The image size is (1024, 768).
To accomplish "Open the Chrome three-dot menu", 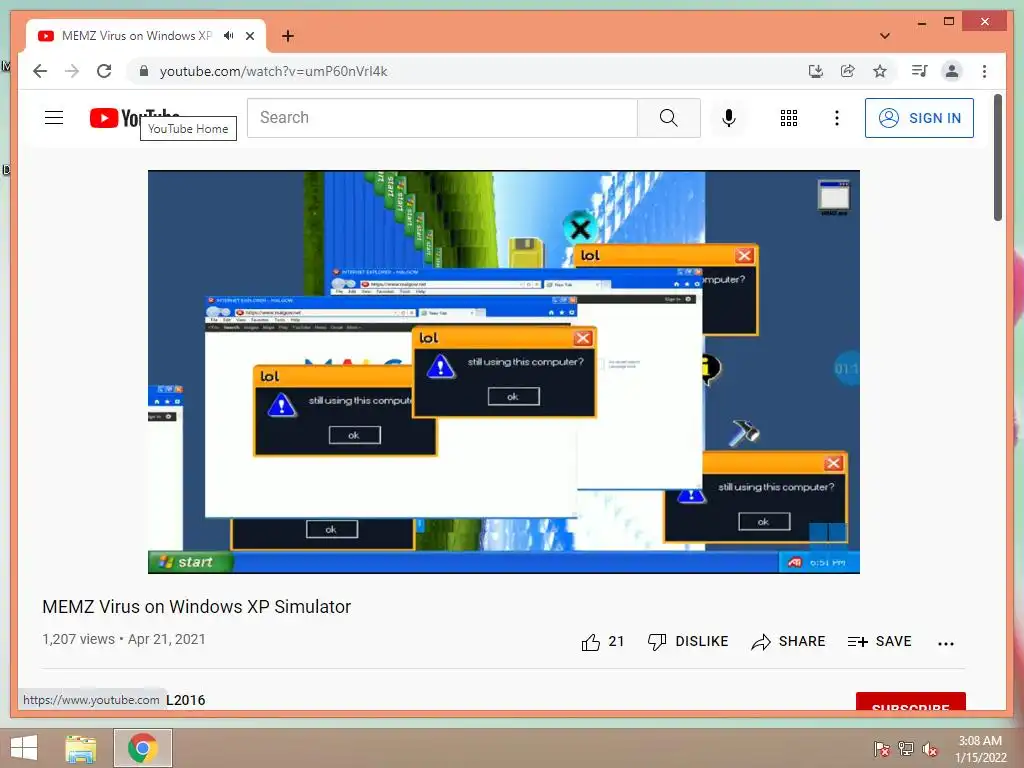I will [x=984, y=71].
